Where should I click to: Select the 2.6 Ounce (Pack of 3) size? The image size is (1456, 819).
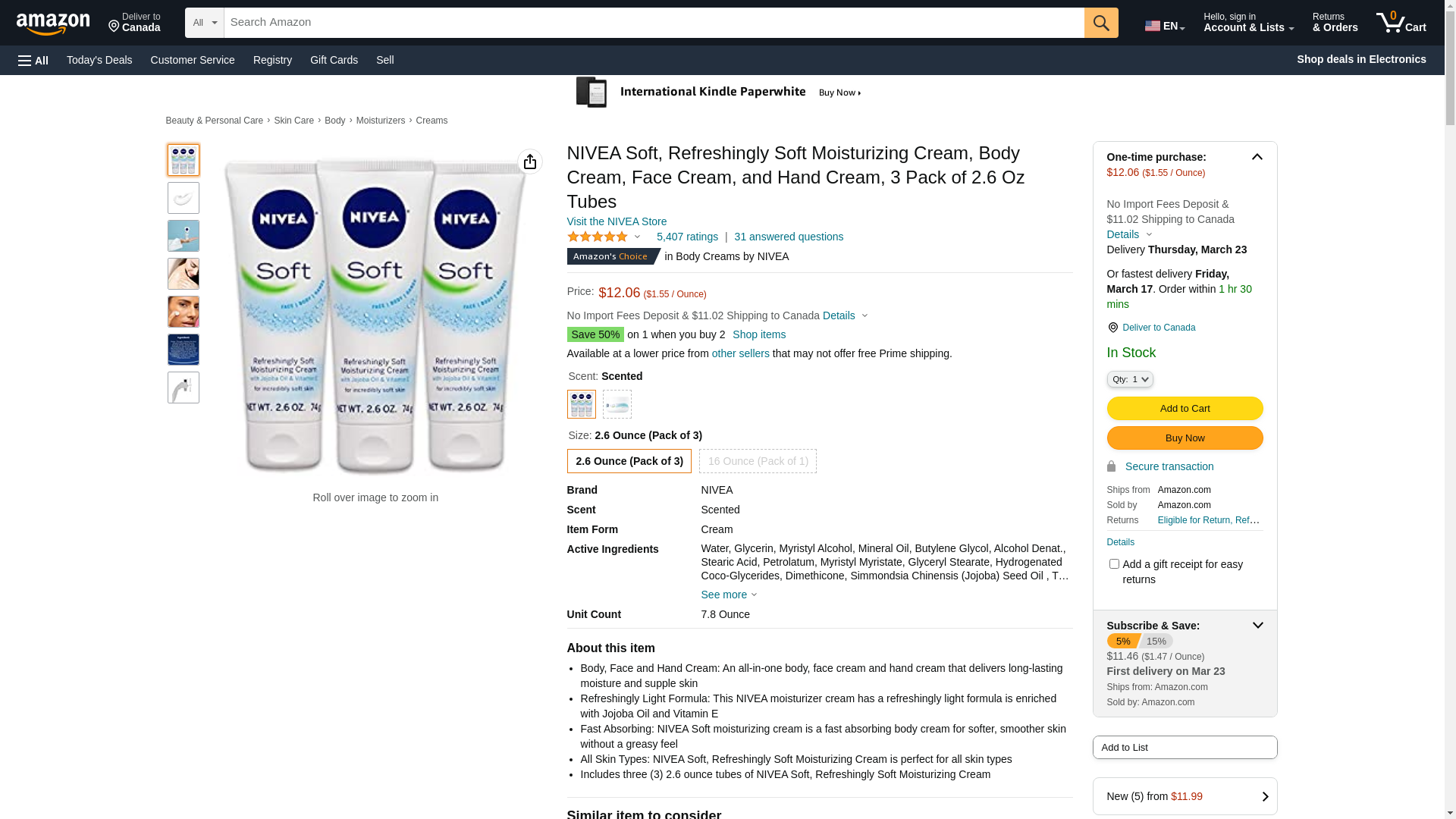629,461
